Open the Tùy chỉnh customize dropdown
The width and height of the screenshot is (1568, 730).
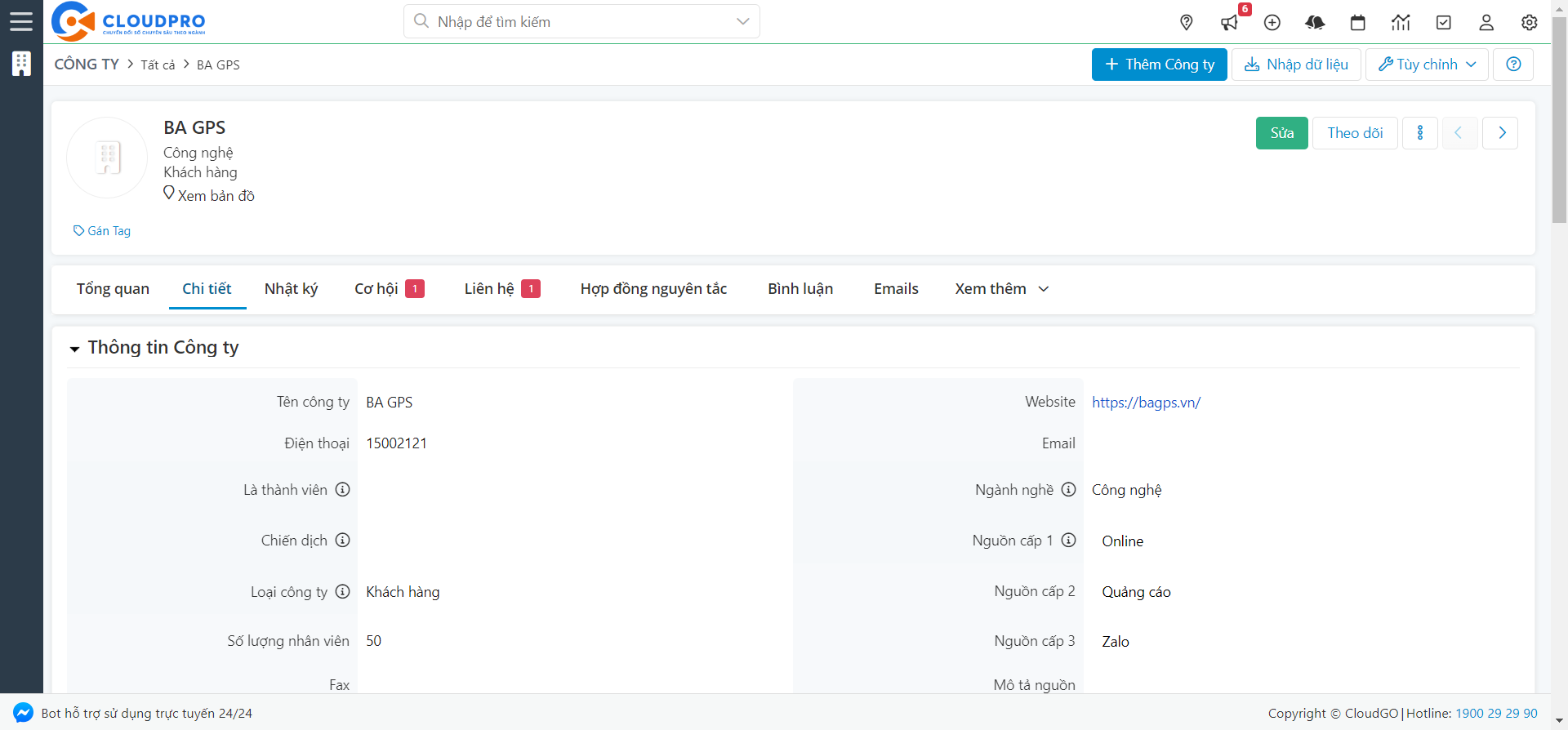(x=1427, y=65)
